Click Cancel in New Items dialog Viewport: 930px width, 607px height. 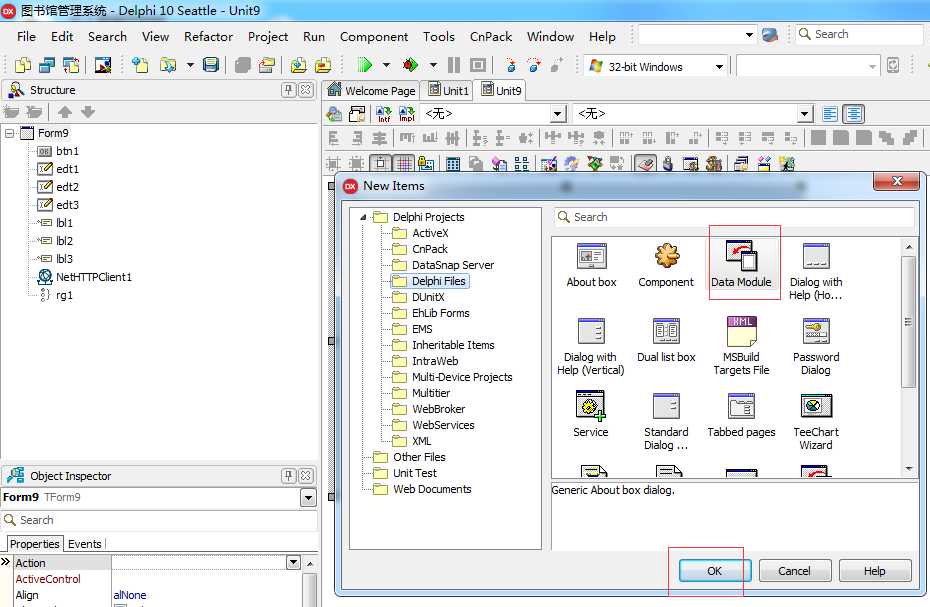794,571
